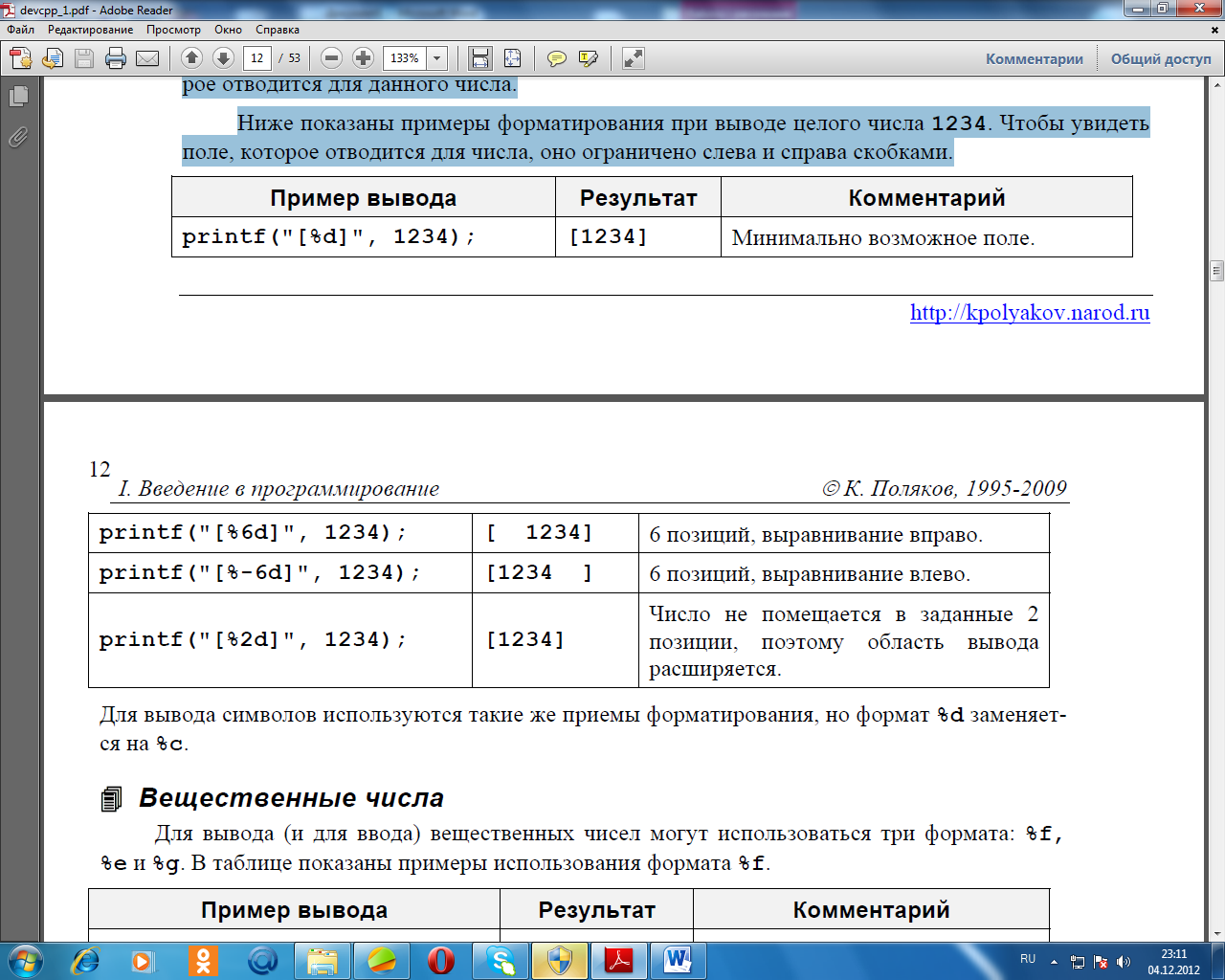
Task: Open the Комментарии pane
Action: pyautogui.click(x=1034, y=58)
